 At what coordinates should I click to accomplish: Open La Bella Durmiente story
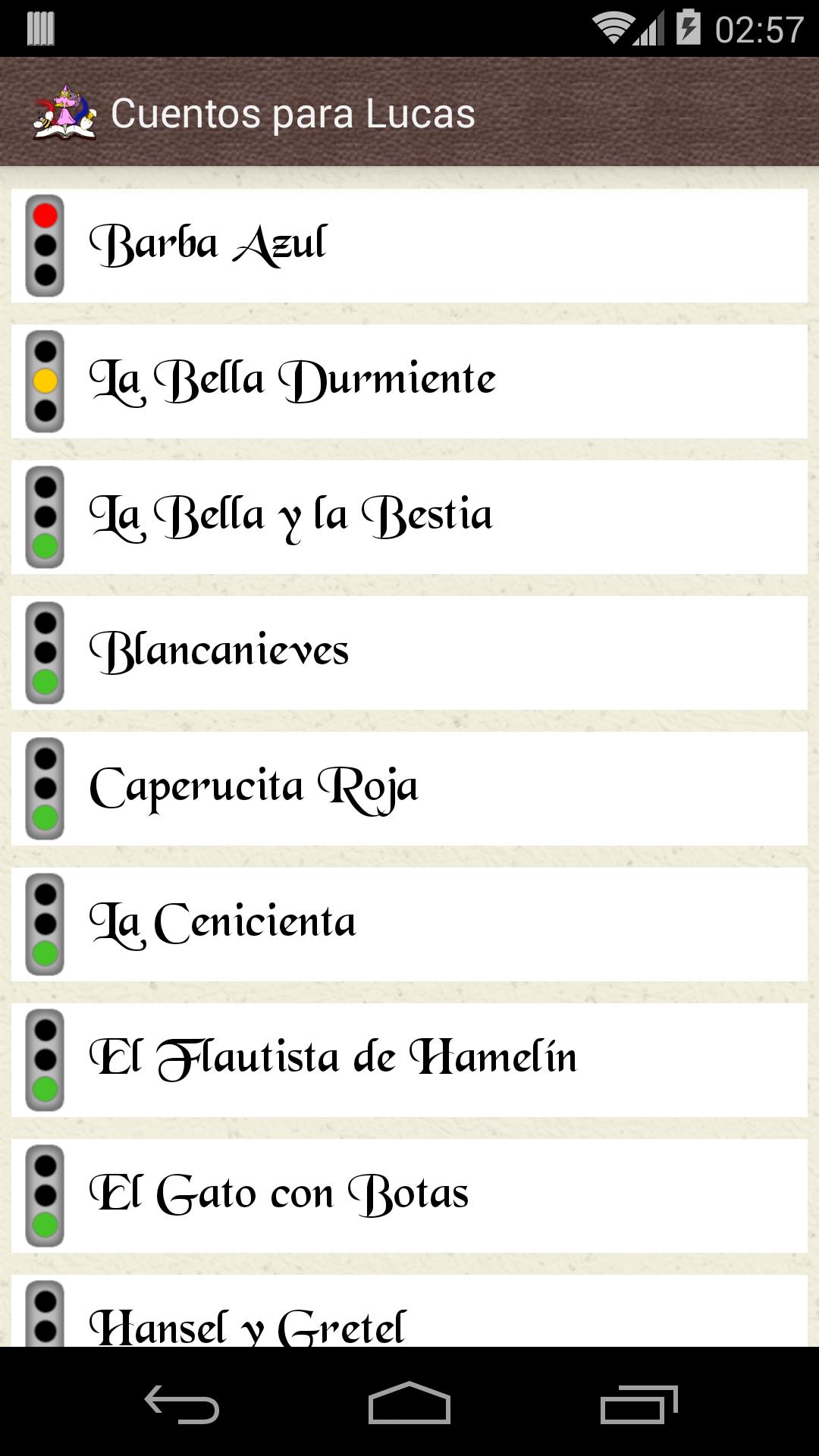(292, 381)
